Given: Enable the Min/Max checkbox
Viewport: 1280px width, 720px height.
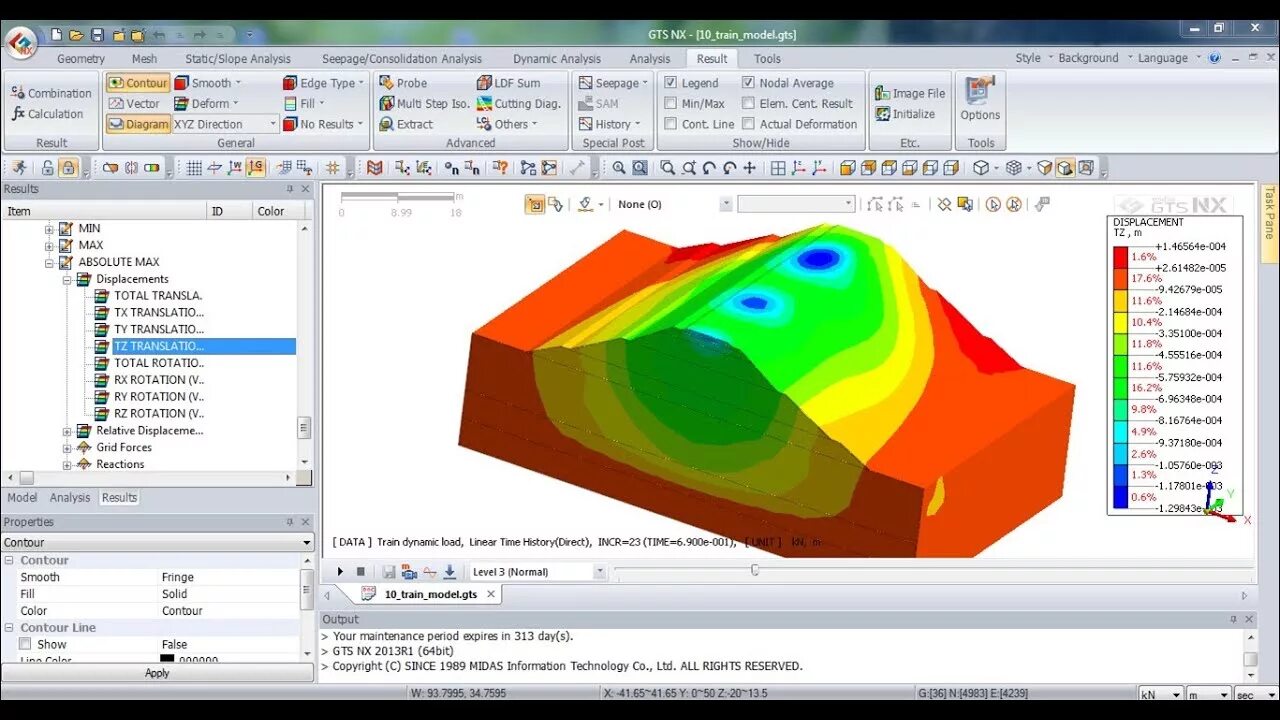Looking at the screenshot, I should coord(671,104).
